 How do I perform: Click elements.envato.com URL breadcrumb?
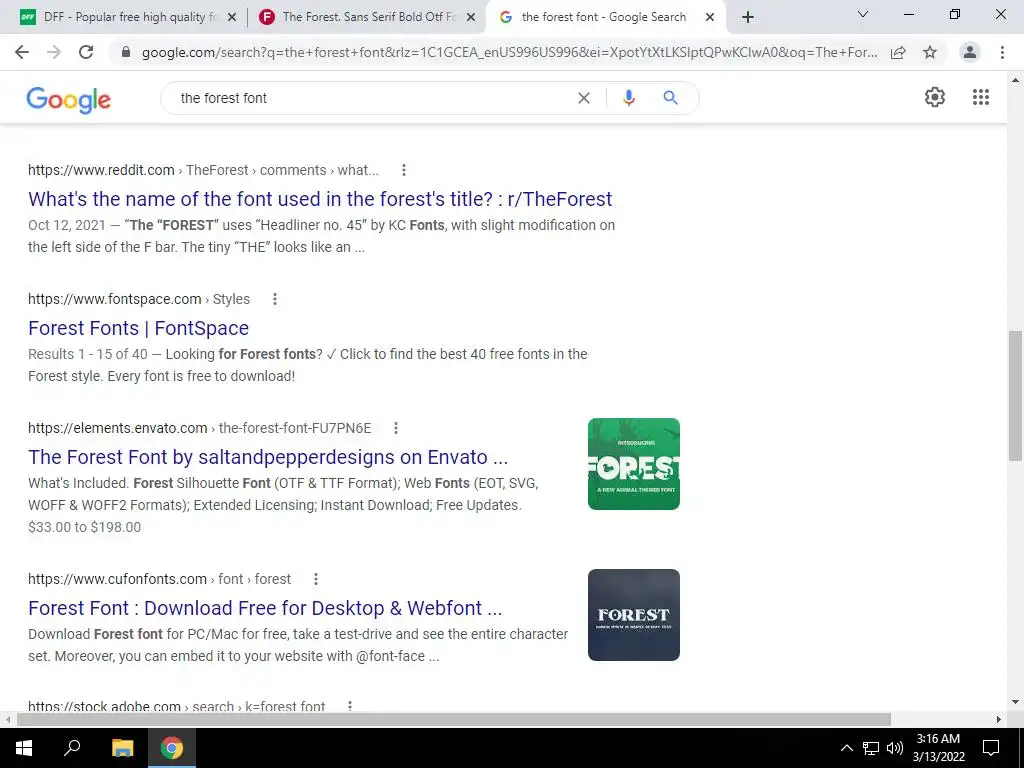[200, 428]
